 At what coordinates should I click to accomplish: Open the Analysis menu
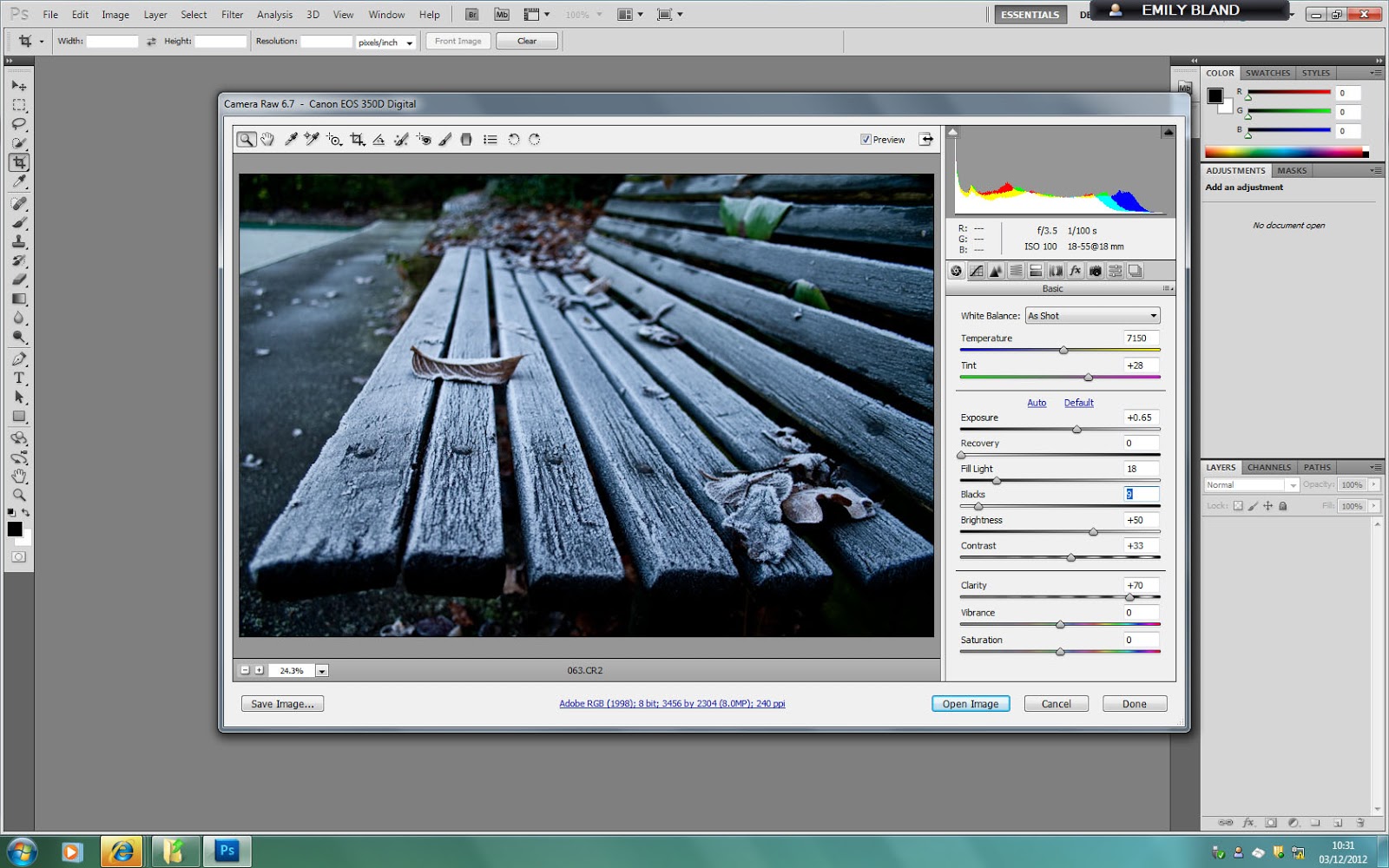click(x=274, y=15)
